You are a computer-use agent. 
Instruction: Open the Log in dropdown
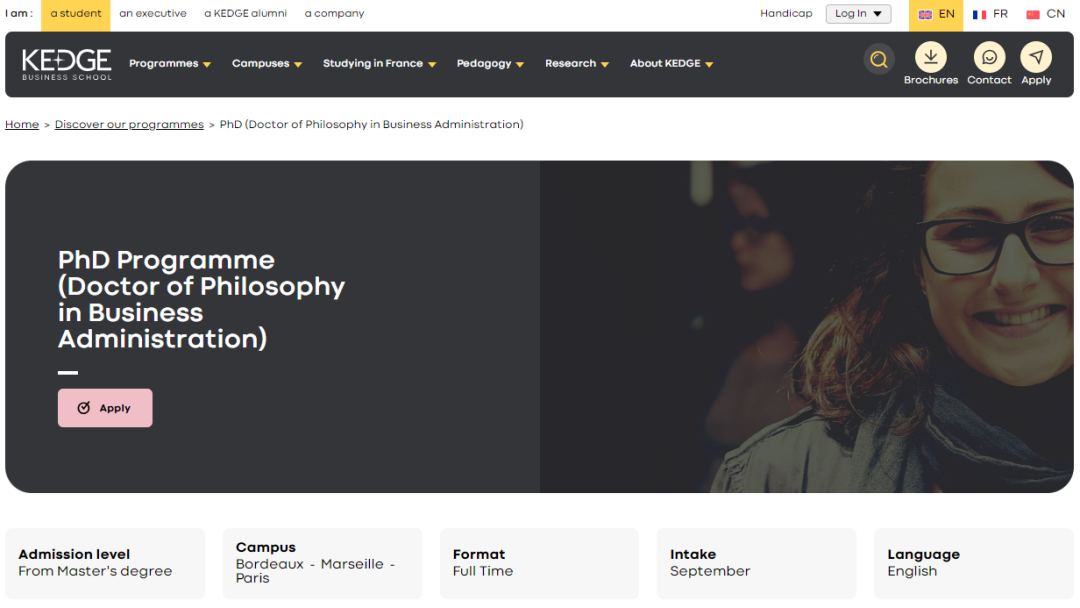pos(858,14)
